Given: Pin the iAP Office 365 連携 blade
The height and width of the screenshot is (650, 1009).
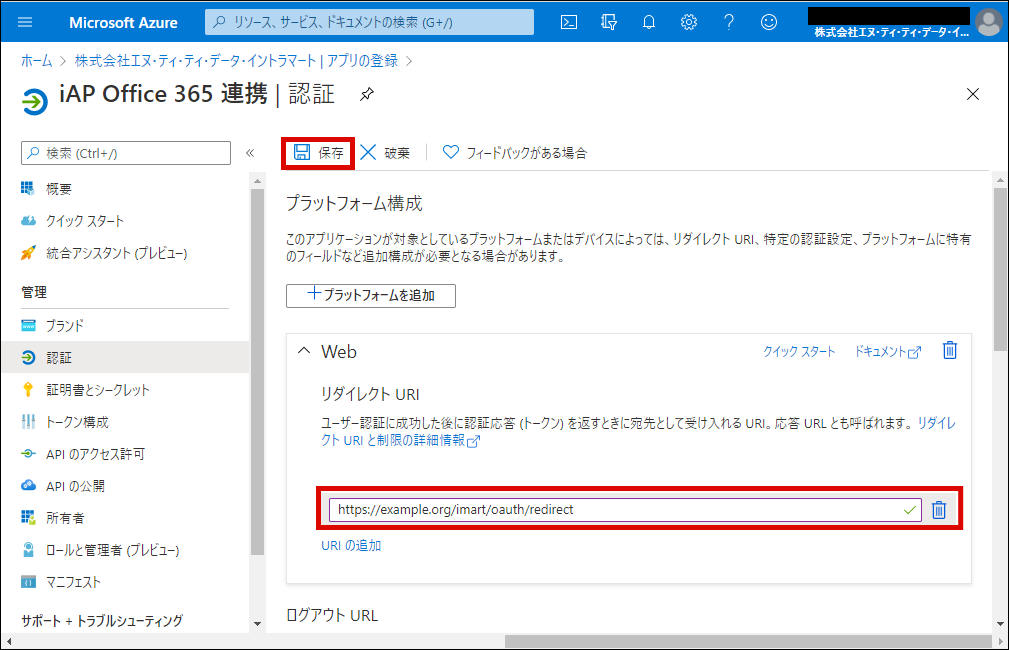Looking at the screenshot, I should 367,94.
